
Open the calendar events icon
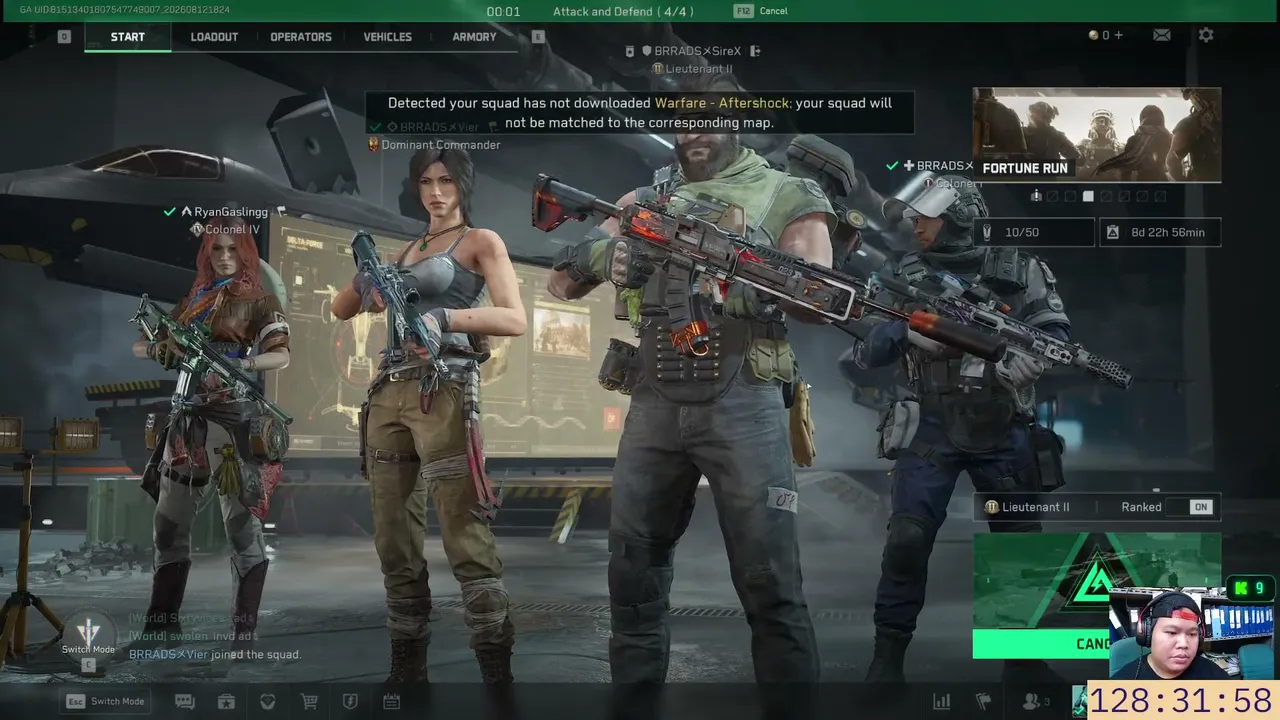[391, 702]
